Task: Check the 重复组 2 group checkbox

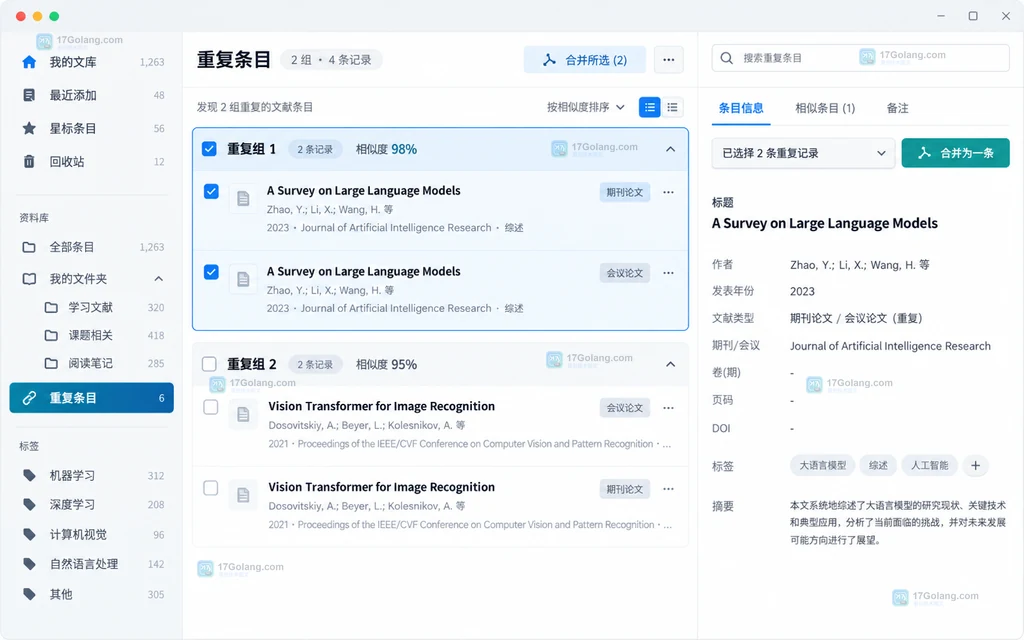Action: click(x=209, y=364)
